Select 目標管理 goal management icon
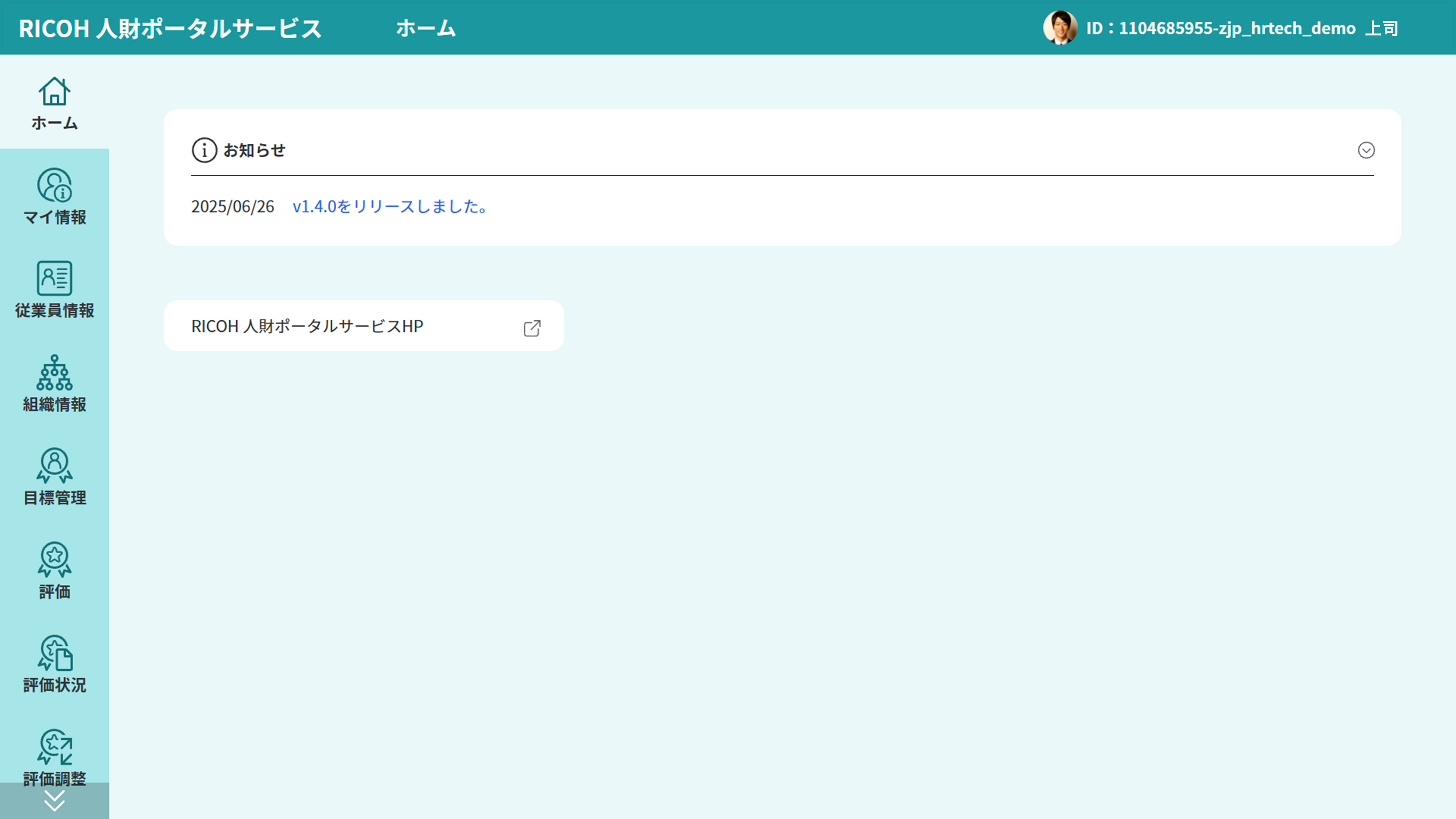The image size is (1456, 819). point(54,466)
